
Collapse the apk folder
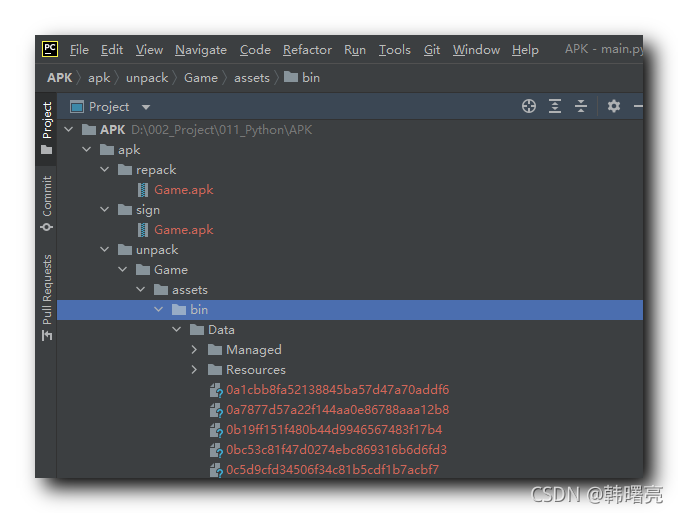(86, 150)
